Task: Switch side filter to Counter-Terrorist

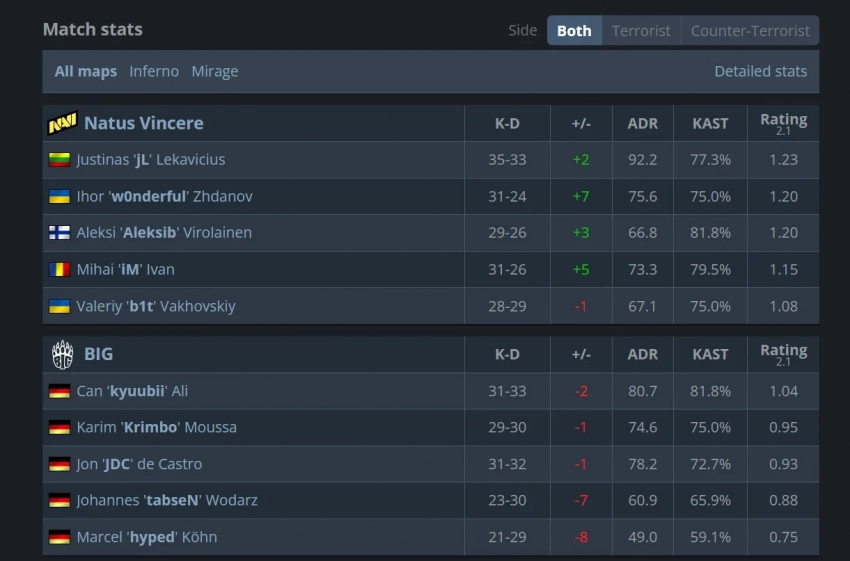Action: click(x=750, y=31)
